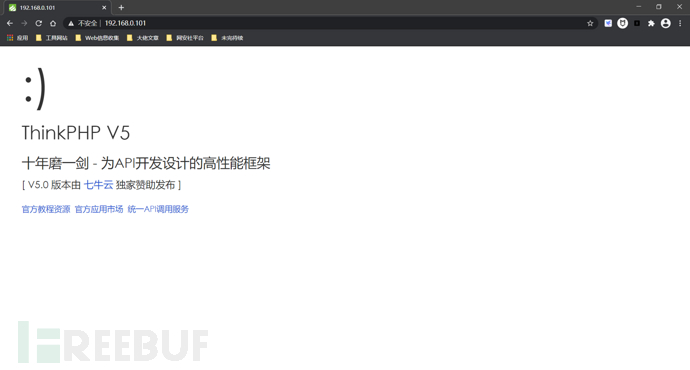Open the last bookmark folder on the bar
The height and width of the screenshot is (370, 690).
pos(227,38)
